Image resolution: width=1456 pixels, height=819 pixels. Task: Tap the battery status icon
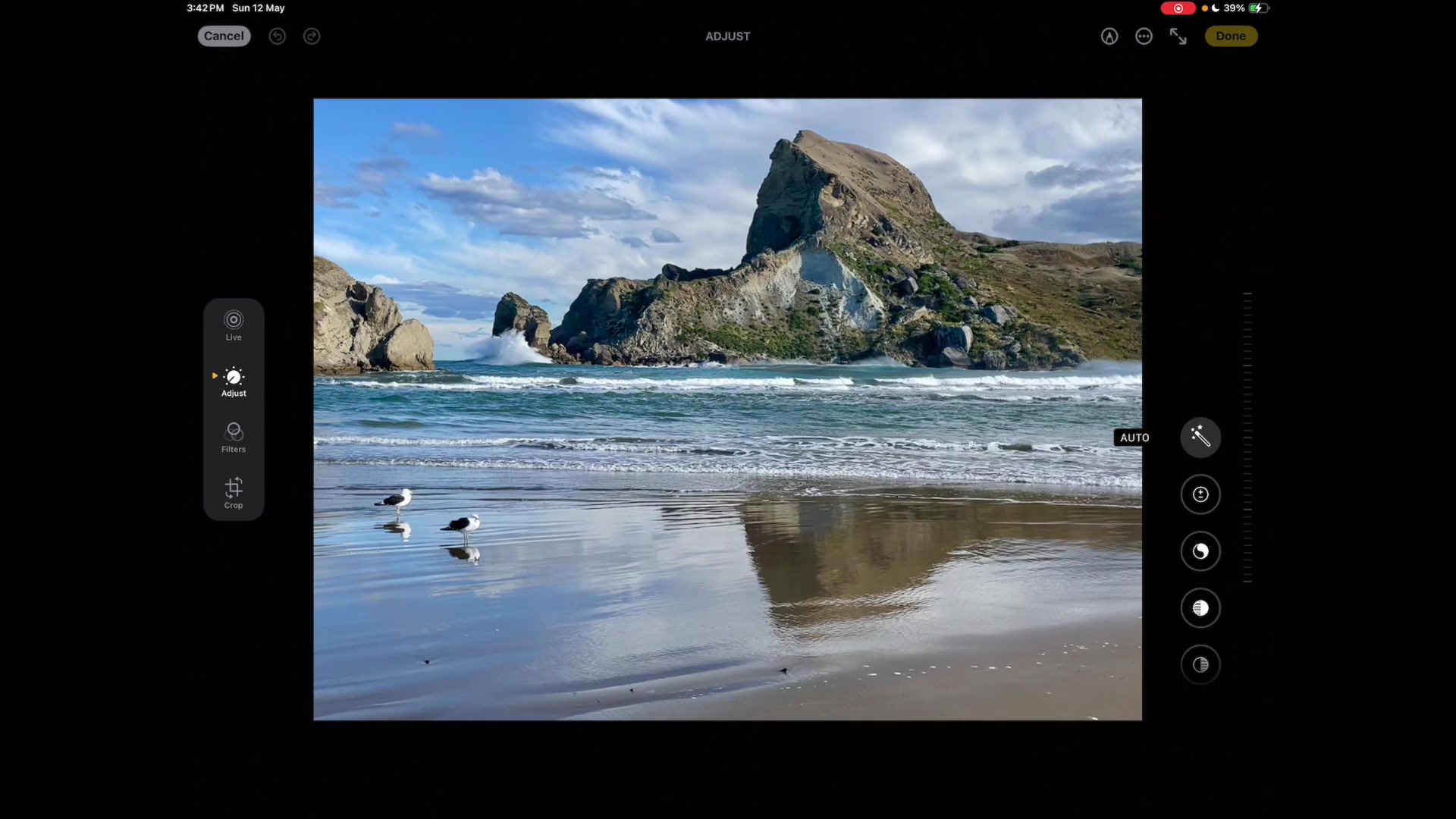click(x=1259, y=8)
